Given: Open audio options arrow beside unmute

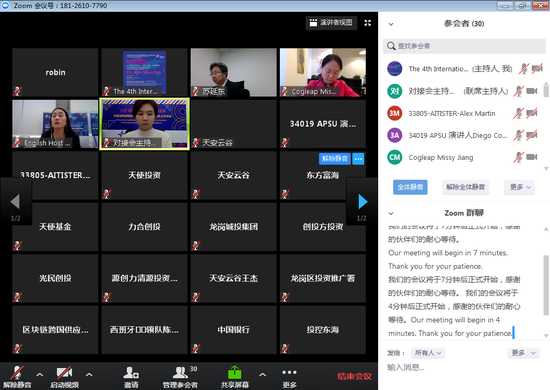Looking at the screenshot, I should point(40,375).
